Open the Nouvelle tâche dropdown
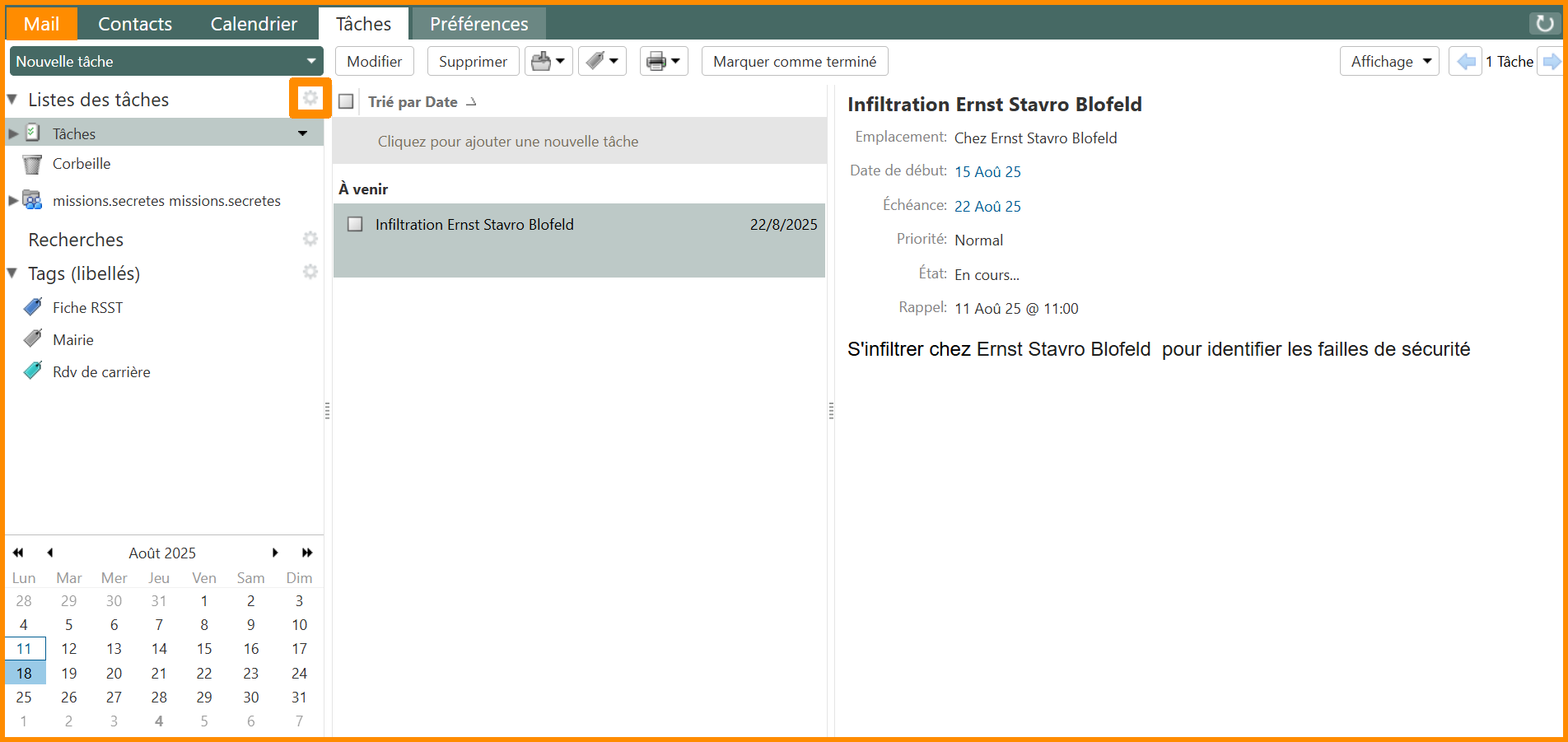Image resolution: width=1568 pixels, height=742 pixels. [x=310, y=62]
